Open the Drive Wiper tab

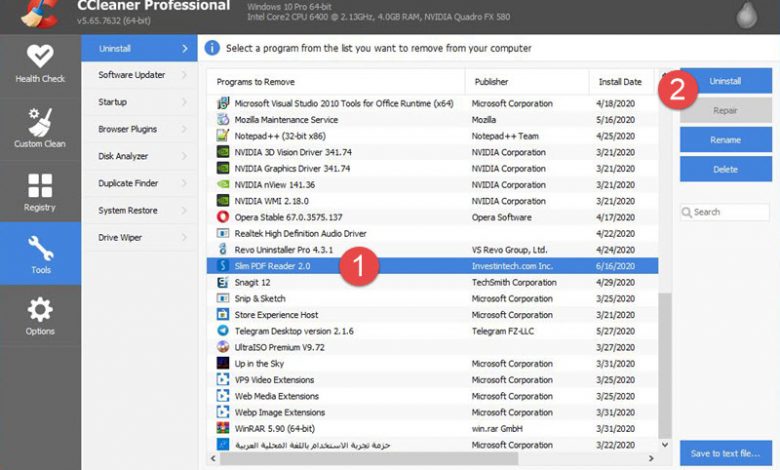click(139, 238)
